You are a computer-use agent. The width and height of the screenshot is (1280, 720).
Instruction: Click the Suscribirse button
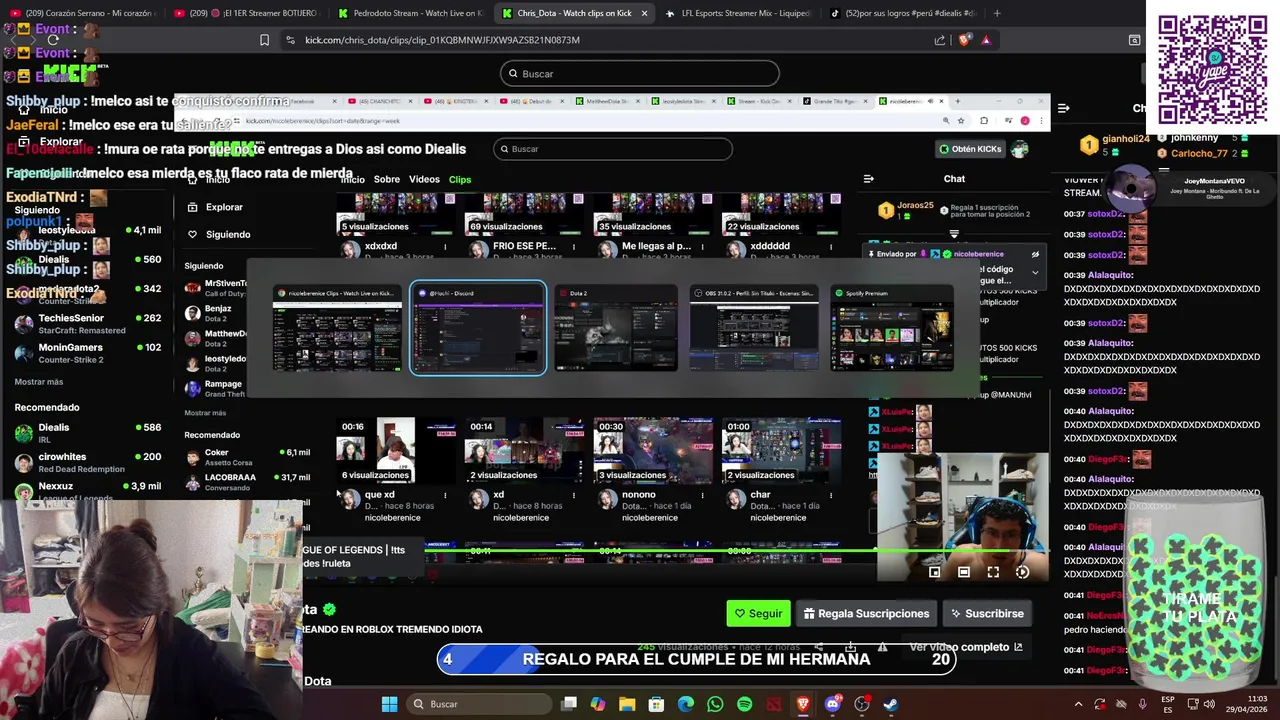tap(987, 613)
